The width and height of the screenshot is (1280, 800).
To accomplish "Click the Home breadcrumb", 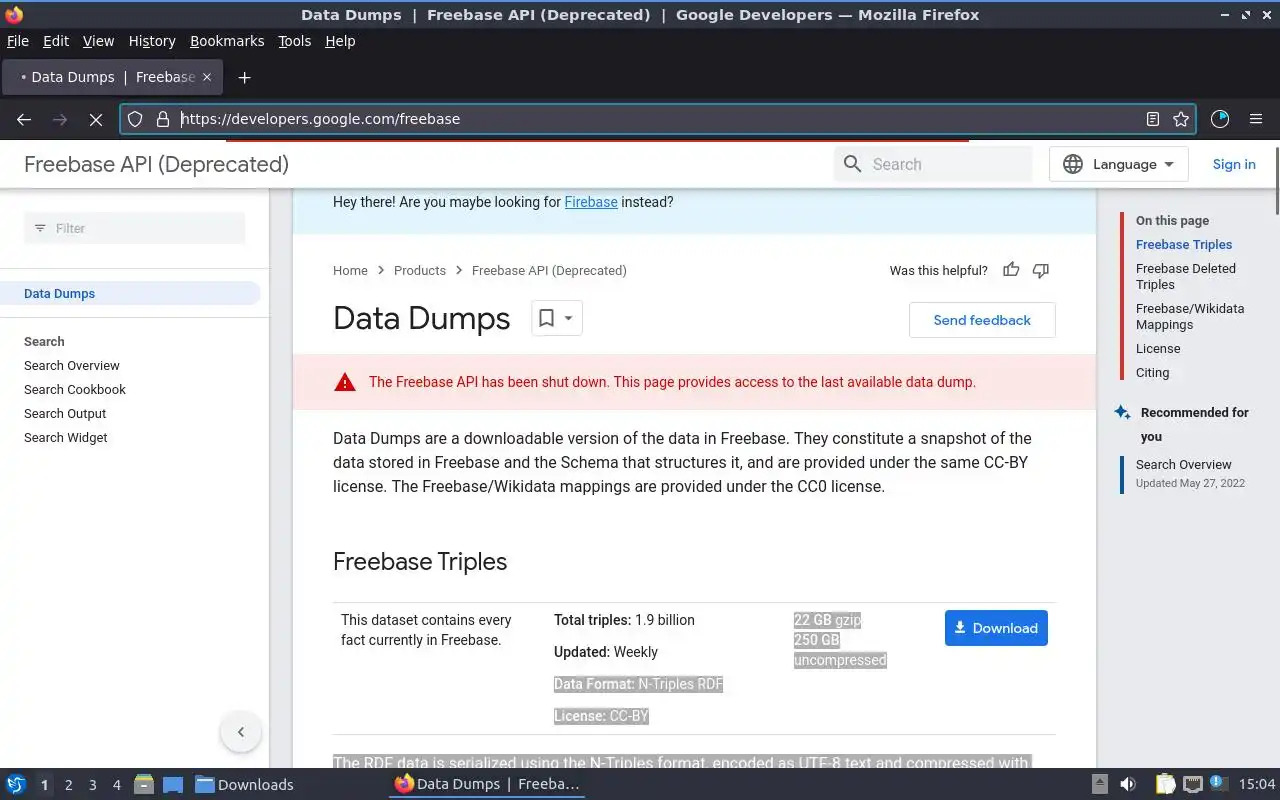I will (350, 270).
